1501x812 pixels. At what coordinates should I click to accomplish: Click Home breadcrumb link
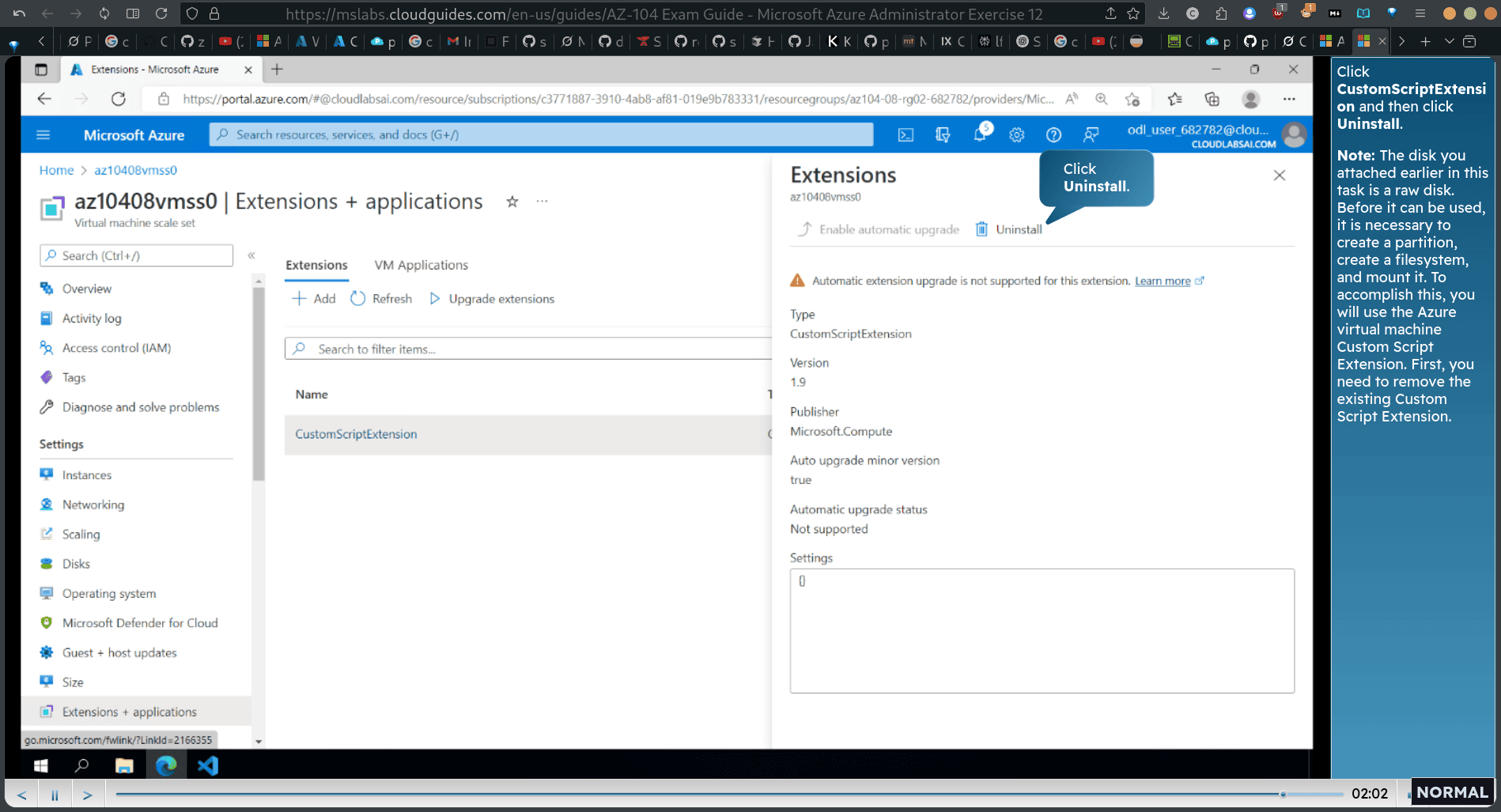56,170
